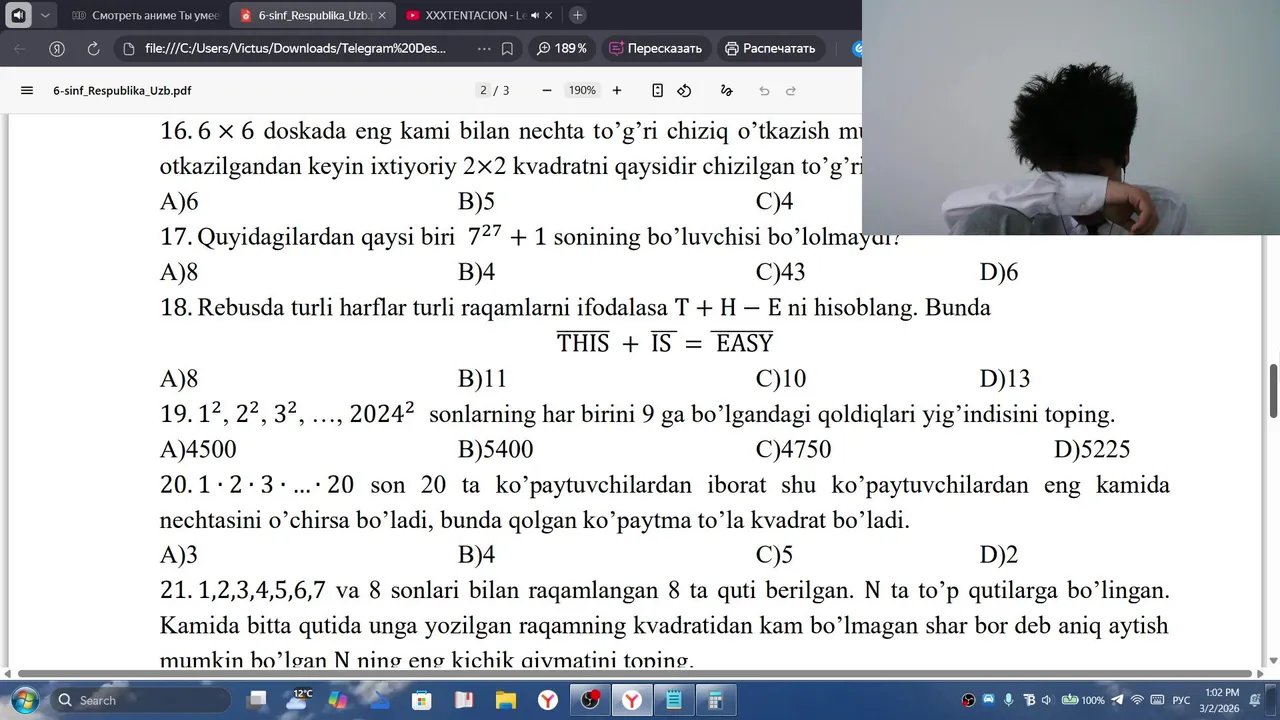Click answer option A)6 in question 16
The width and height of the screenshot is (1280, 720).
click(x=179, y=202)
